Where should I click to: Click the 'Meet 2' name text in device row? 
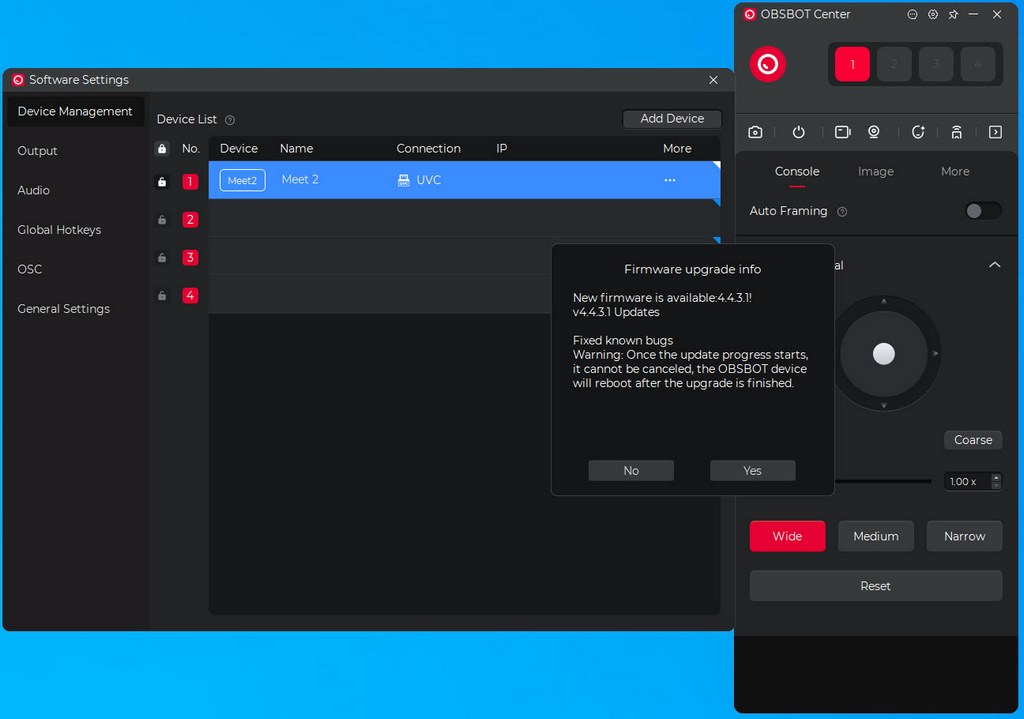coord(300,180)
